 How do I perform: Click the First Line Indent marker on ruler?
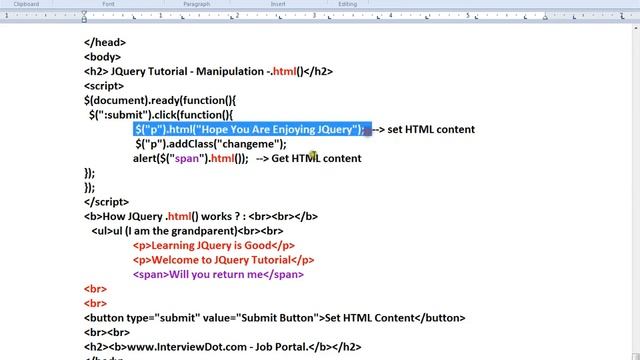[84, 13]
